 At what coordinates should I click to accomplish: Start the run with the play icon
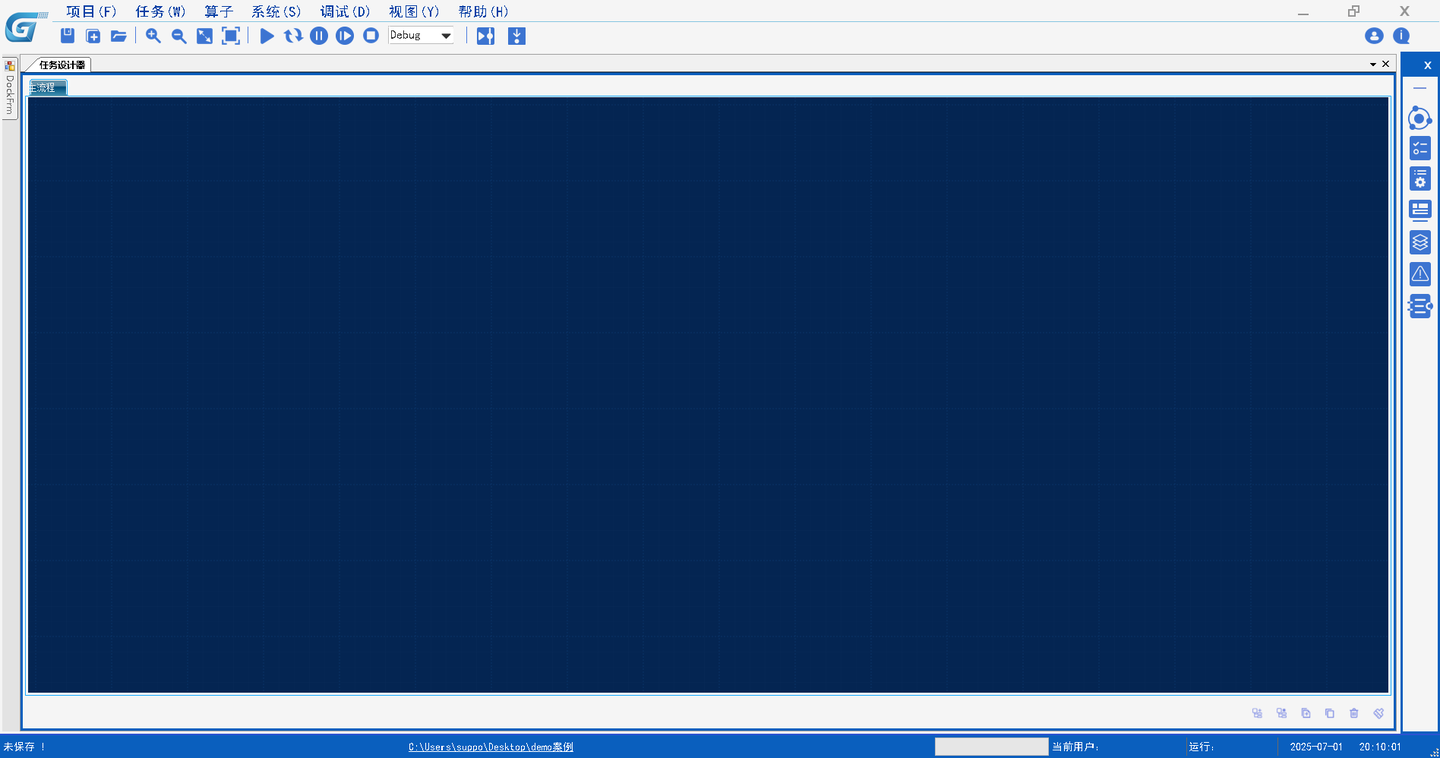267,36
